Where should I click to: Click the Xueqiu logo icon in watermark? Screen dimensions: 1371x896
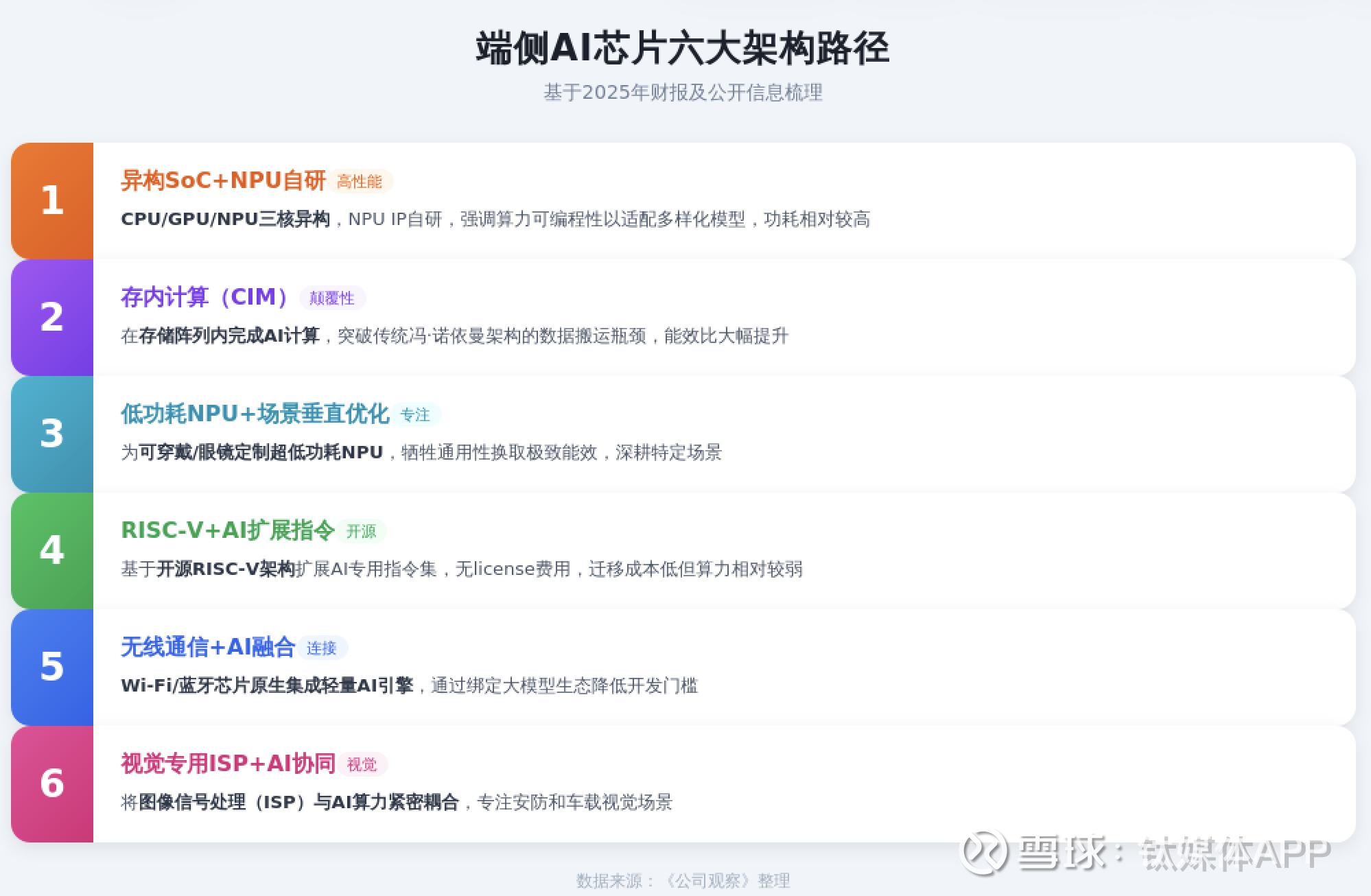984,853
